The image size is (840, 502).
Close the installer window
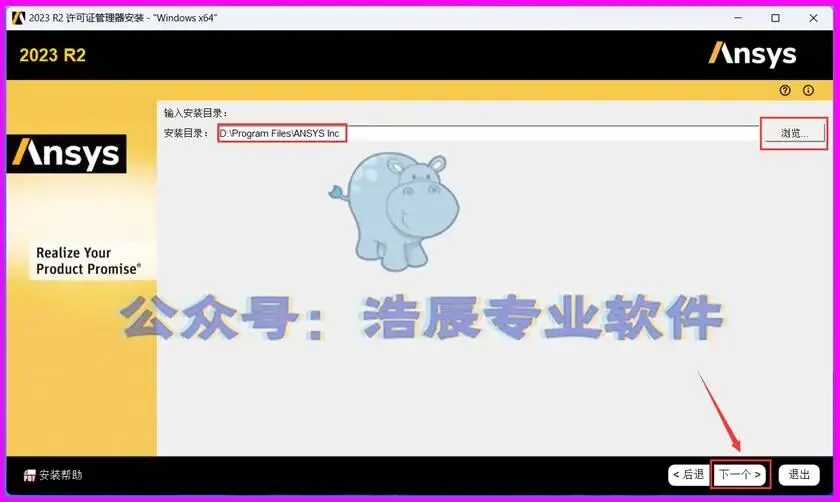coord(813,18)
